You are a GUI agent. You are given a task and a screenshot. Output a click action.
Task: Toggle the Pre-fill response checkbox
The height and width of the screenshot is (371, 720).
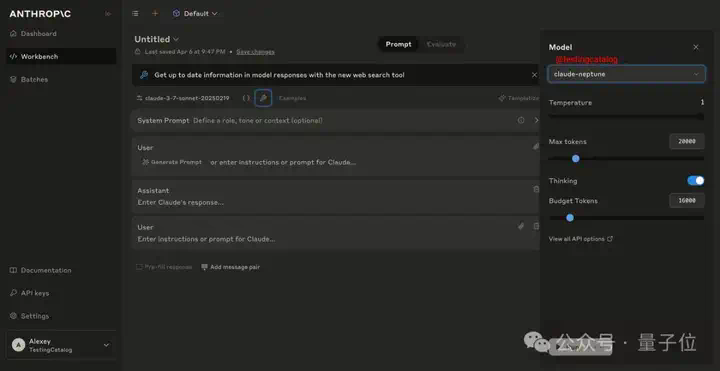pos(164,267)
